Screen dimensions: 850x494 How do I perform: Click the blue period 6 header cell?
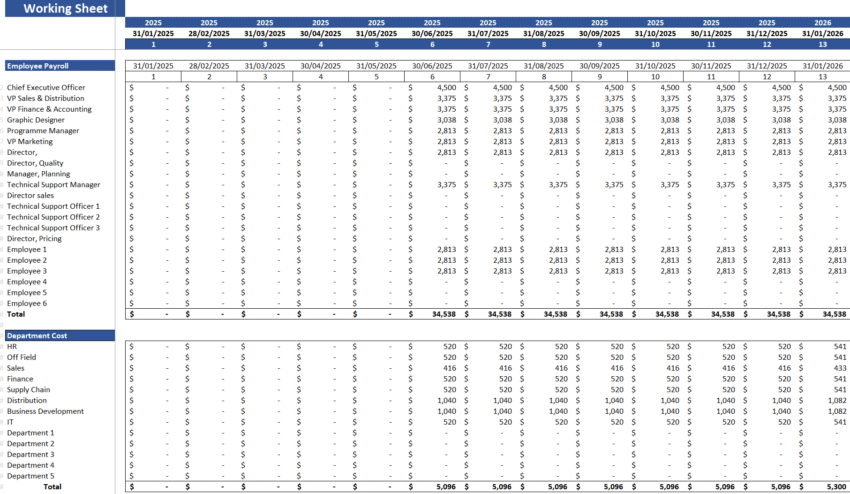point(432,44)
